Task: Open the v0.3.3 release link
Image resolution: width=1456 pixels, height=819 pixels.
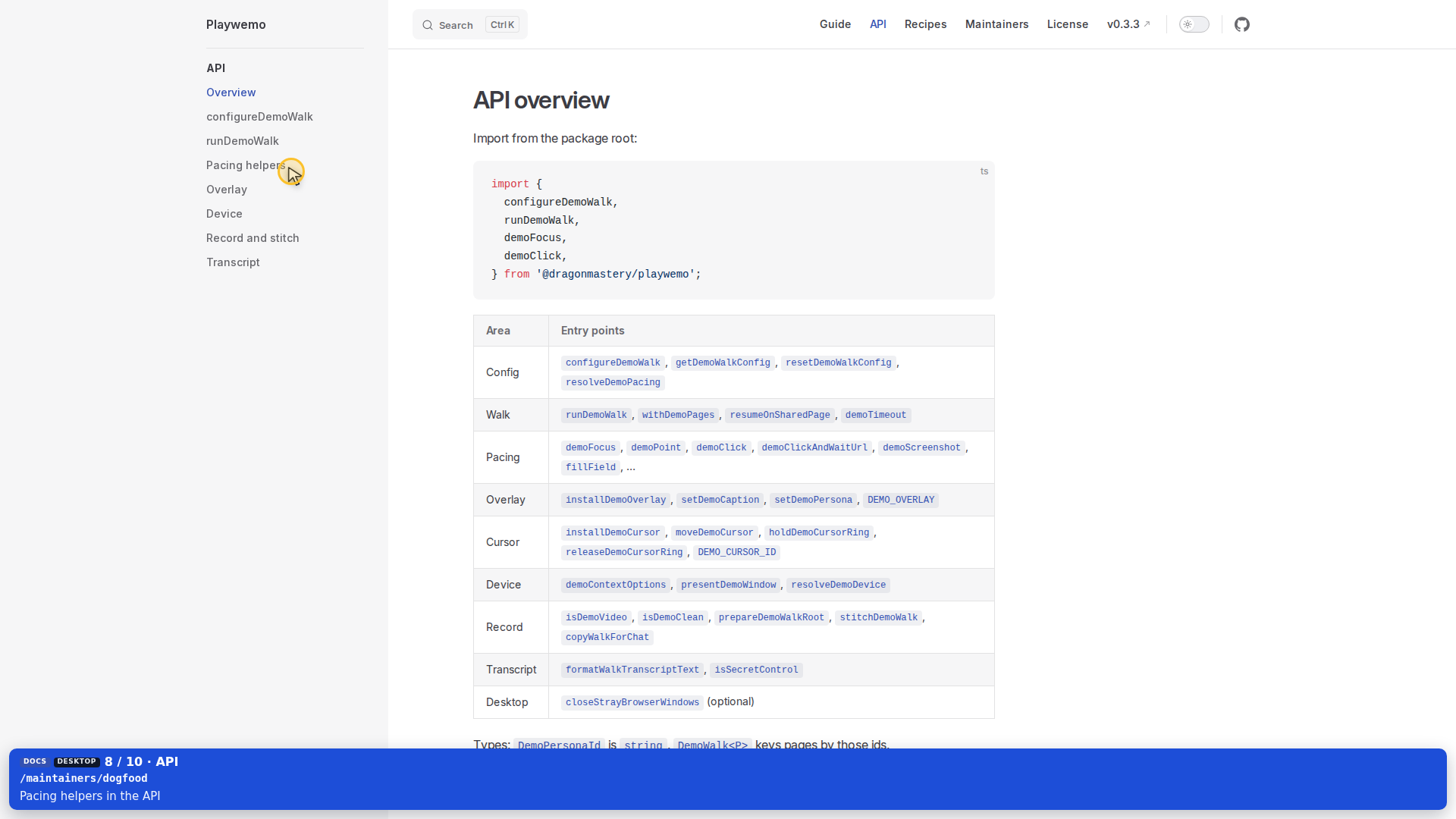Action: (x=1128, y=24)
